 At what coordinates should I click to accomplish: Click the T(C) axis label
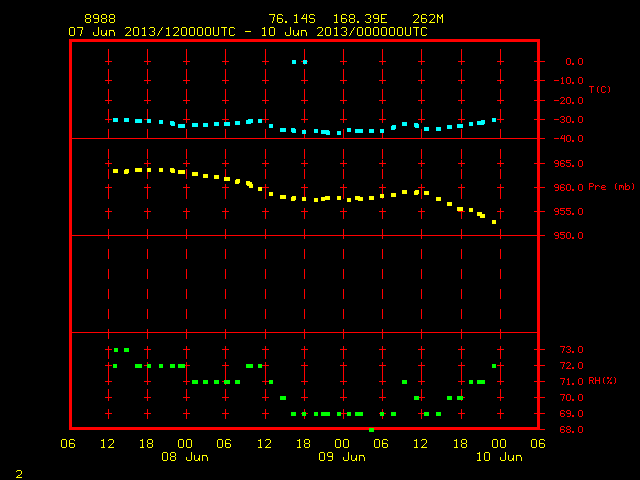600,89
